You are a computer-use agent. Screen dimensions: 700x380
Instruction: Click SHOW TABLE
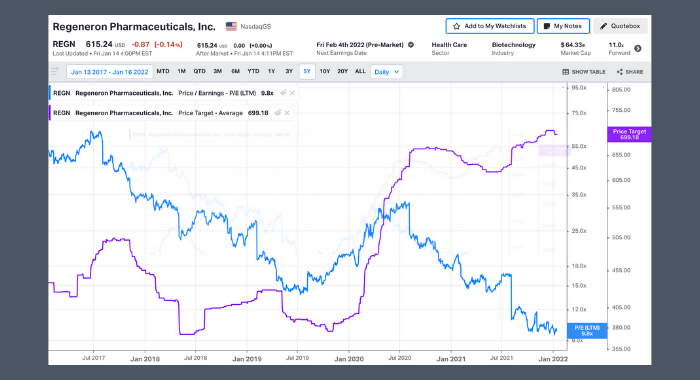pos(584,72)
